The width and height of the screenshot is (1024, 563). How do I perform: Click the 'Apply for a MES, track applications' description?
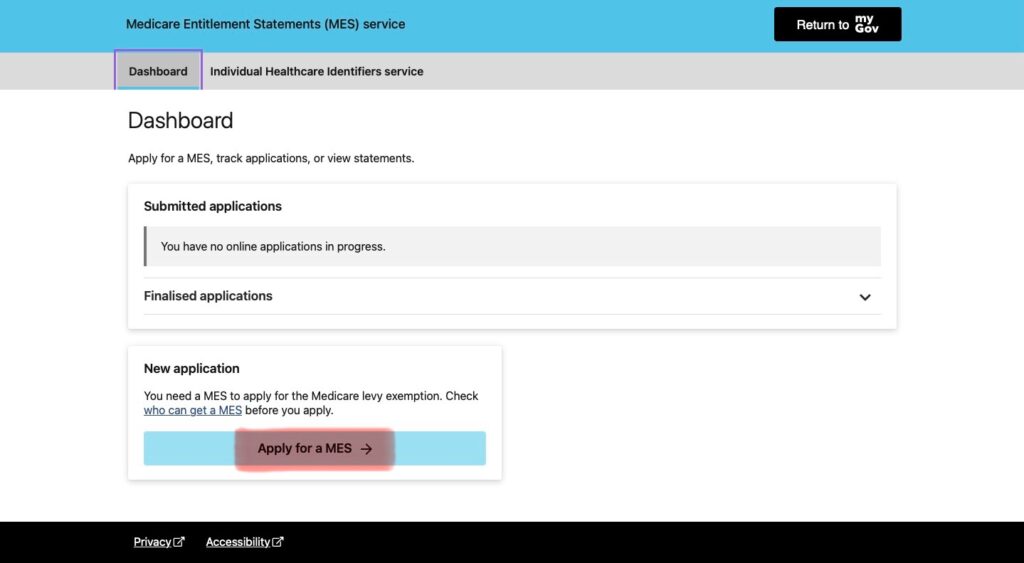point(271,158)
